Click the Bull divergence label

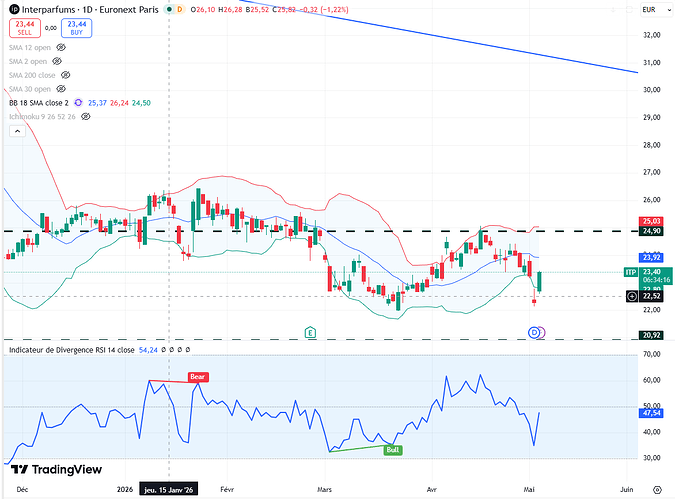point(392,450)
